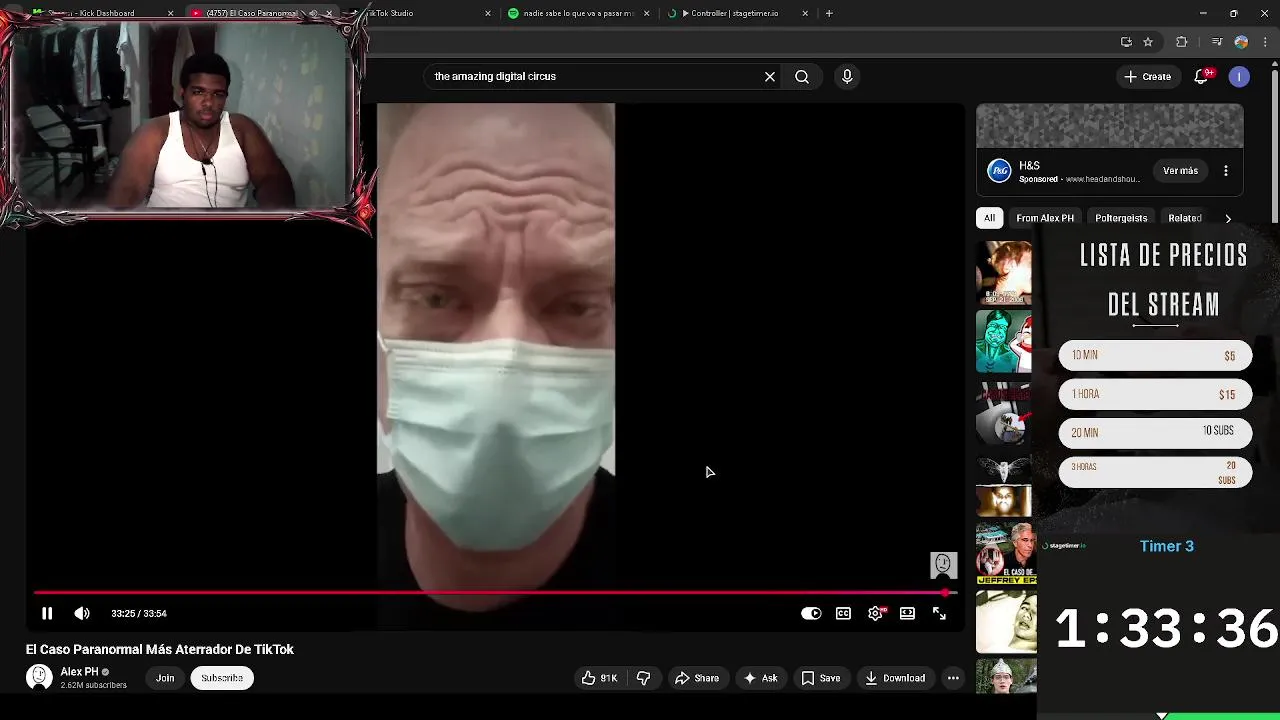
Task: Open the Chrome three-dot menu
Action: tap(1265, 42)
